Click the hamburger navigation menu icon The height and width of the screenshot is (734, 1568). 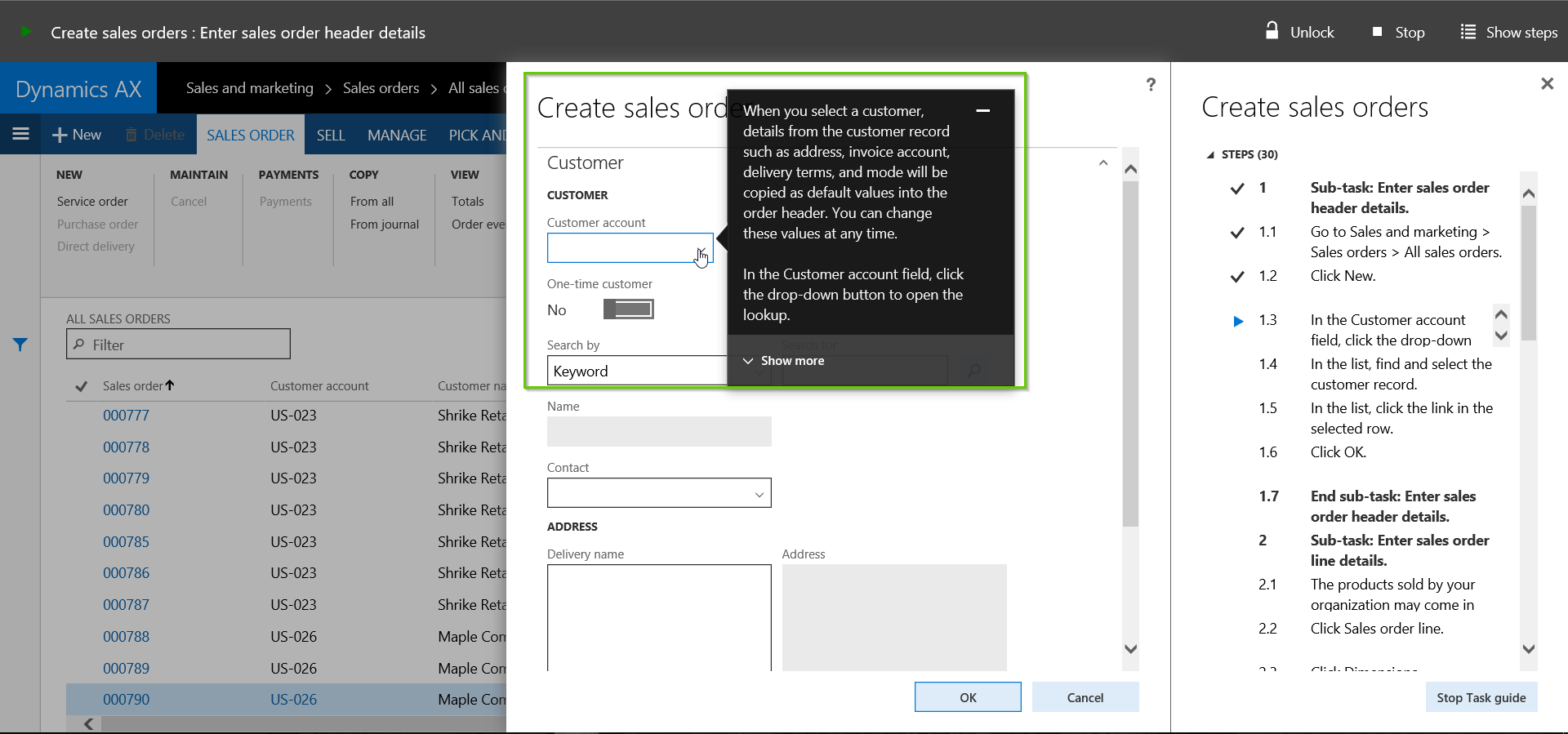21,134
